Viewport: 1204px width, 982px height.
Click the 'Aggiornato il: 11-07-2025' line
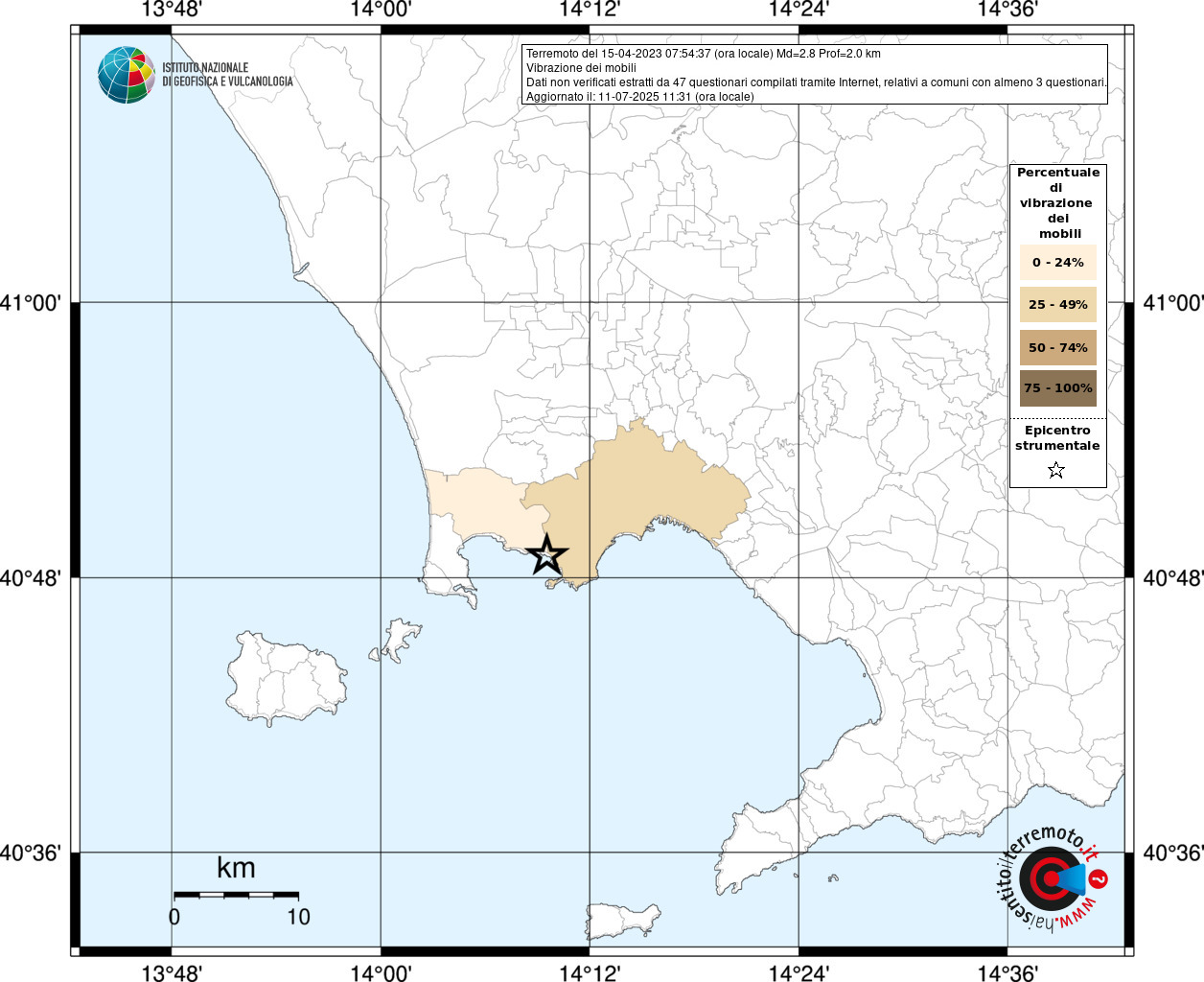640,97
